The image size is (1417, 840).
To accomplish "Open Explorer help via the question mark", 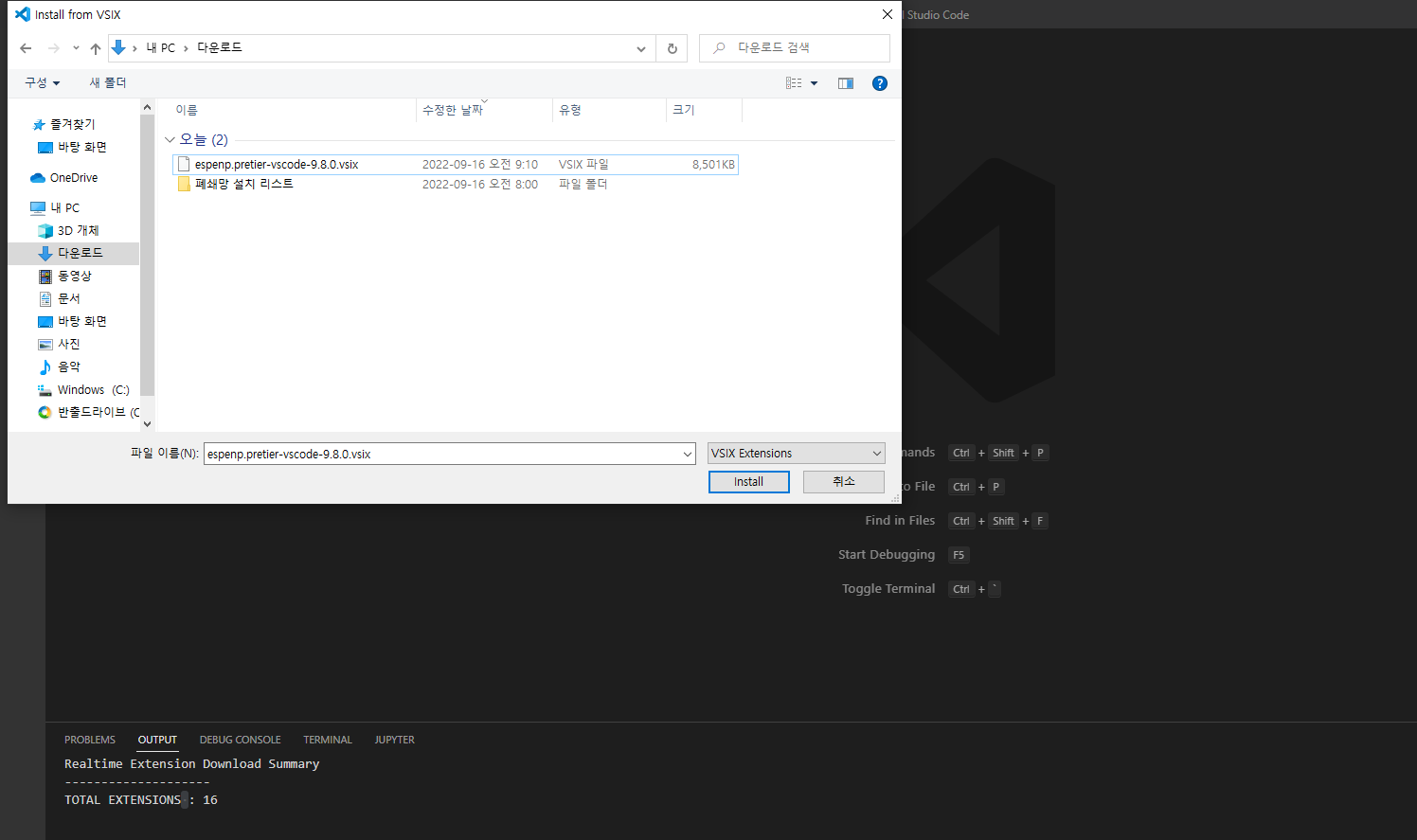I will click(879, 82).
